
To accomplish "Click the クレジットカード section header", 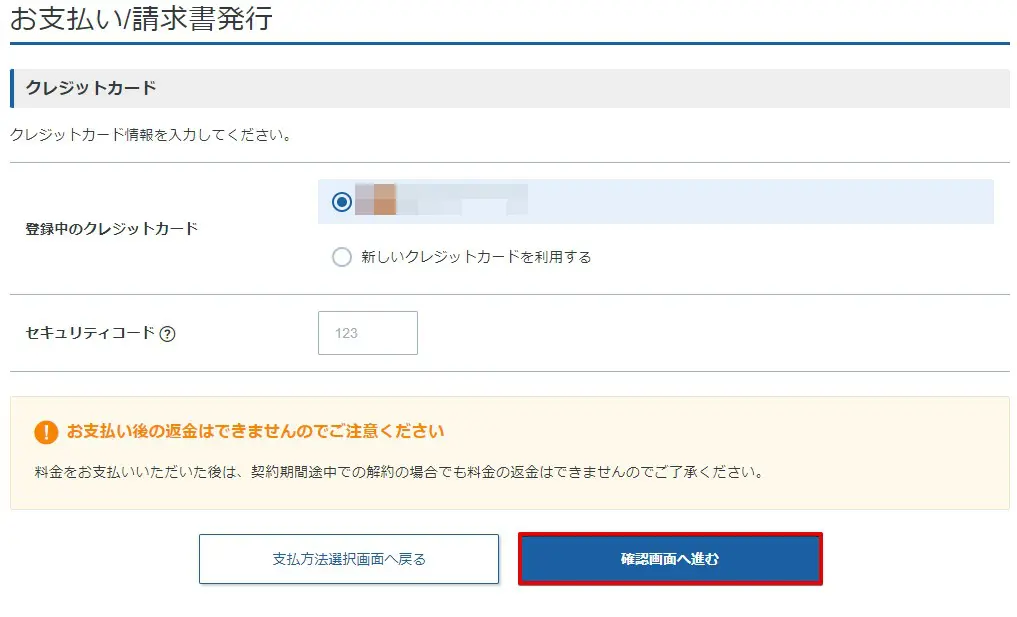I will click(x=92, y=88).
